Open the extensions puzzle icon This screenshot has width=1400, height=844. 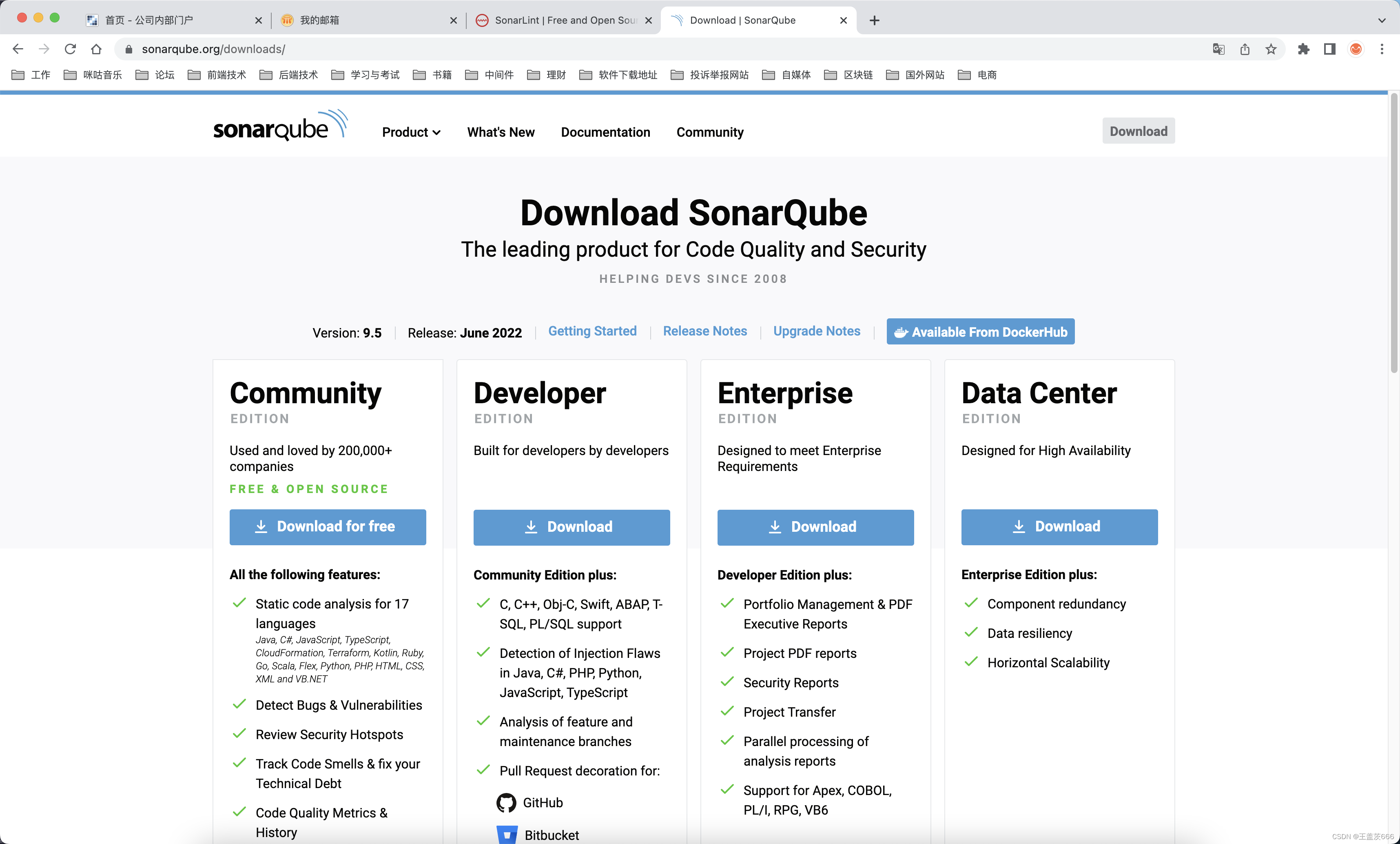pyautogui.click(x=1303, y=49)
